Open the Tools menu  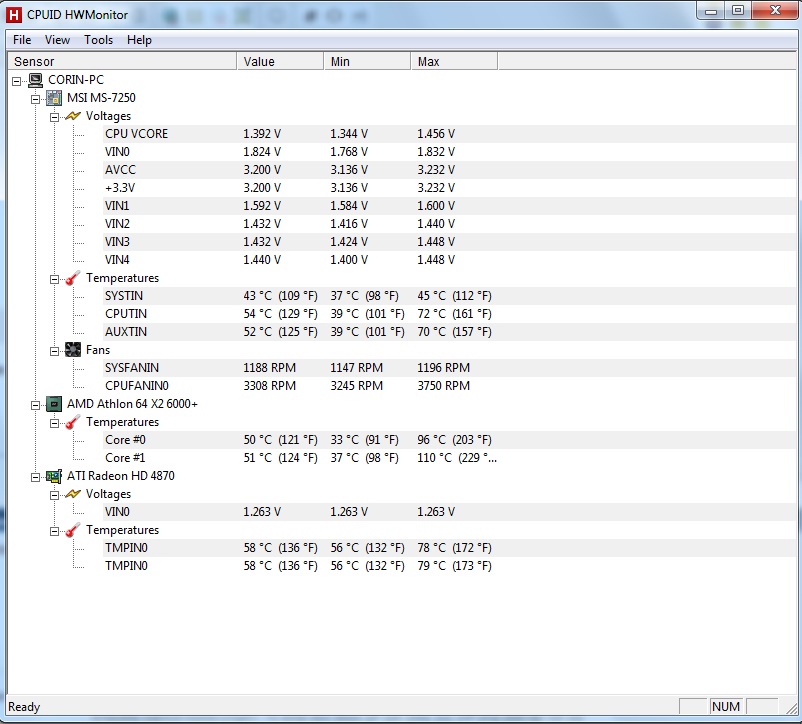click(x=98, y=40)
